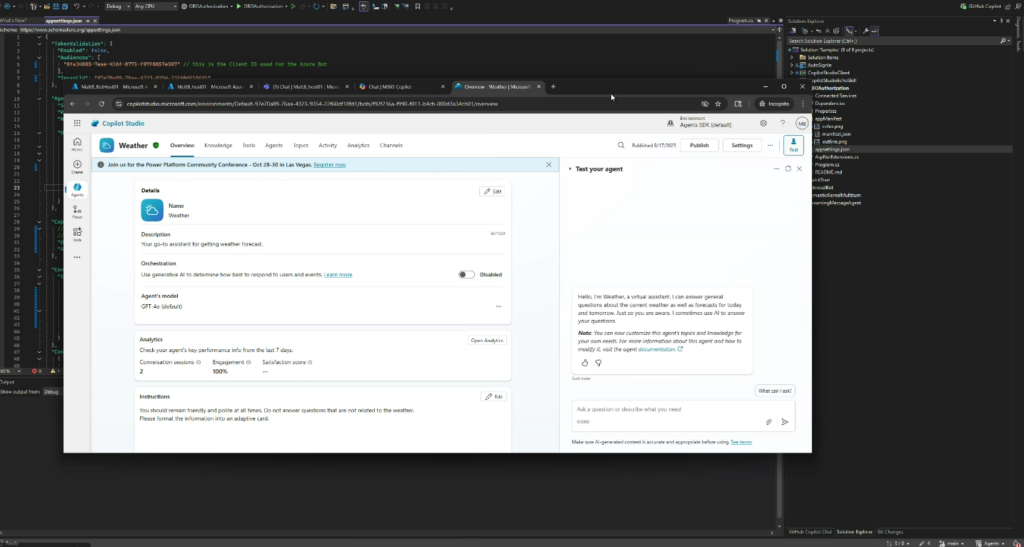
Task: Refresh the test conversation
Action: click(x=788, y=168)
